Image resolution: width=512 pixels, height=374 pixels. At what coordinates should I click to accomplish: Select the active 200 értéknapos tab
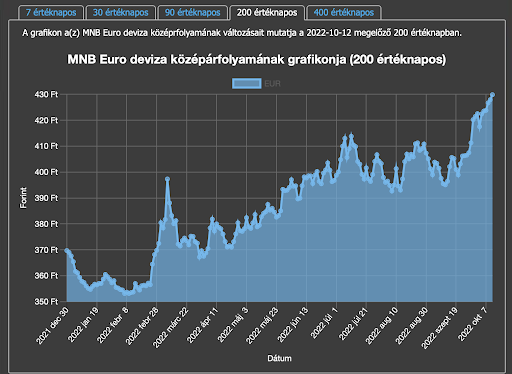tap(267, 13)
